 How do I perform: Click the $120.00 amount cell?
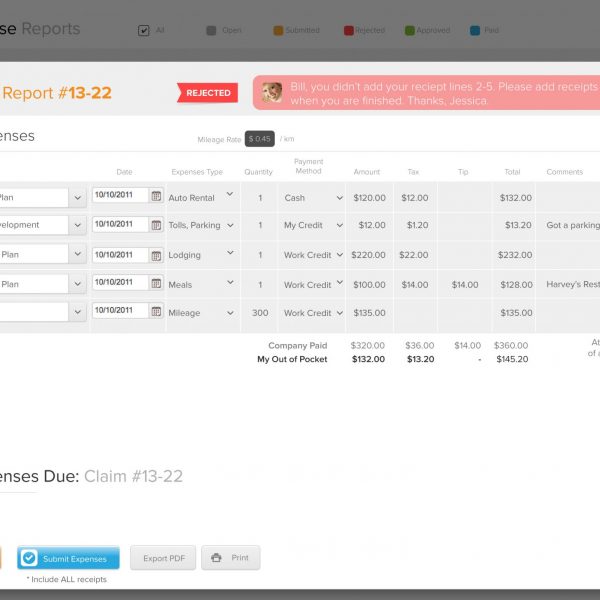pos(369,198)
